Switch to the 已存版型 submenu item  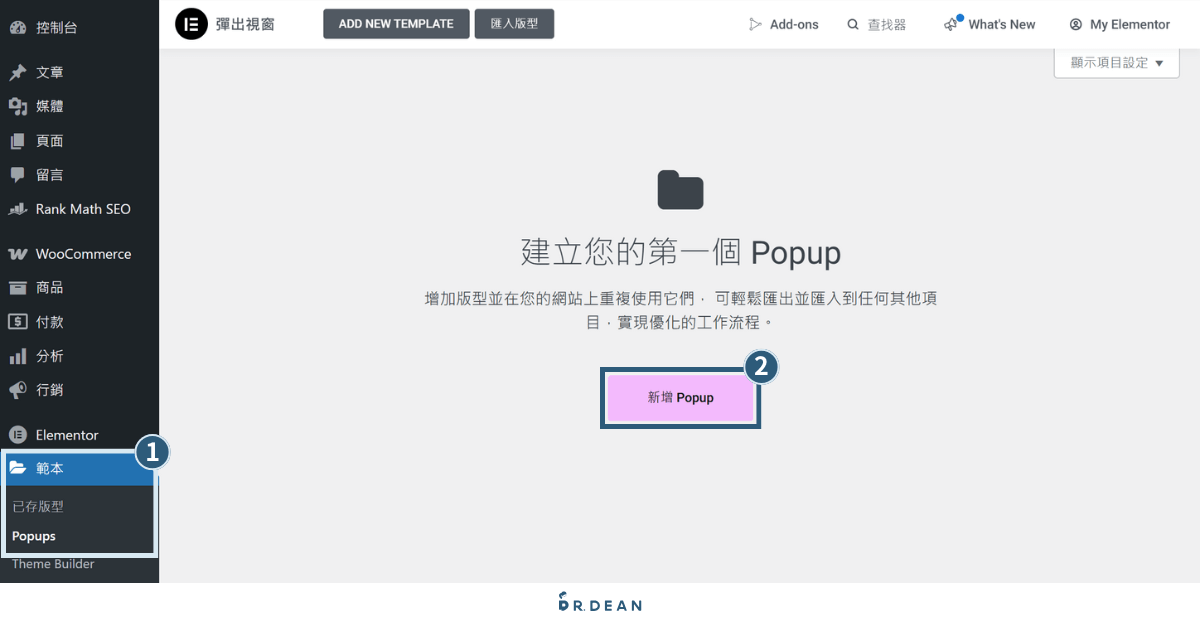38,506
